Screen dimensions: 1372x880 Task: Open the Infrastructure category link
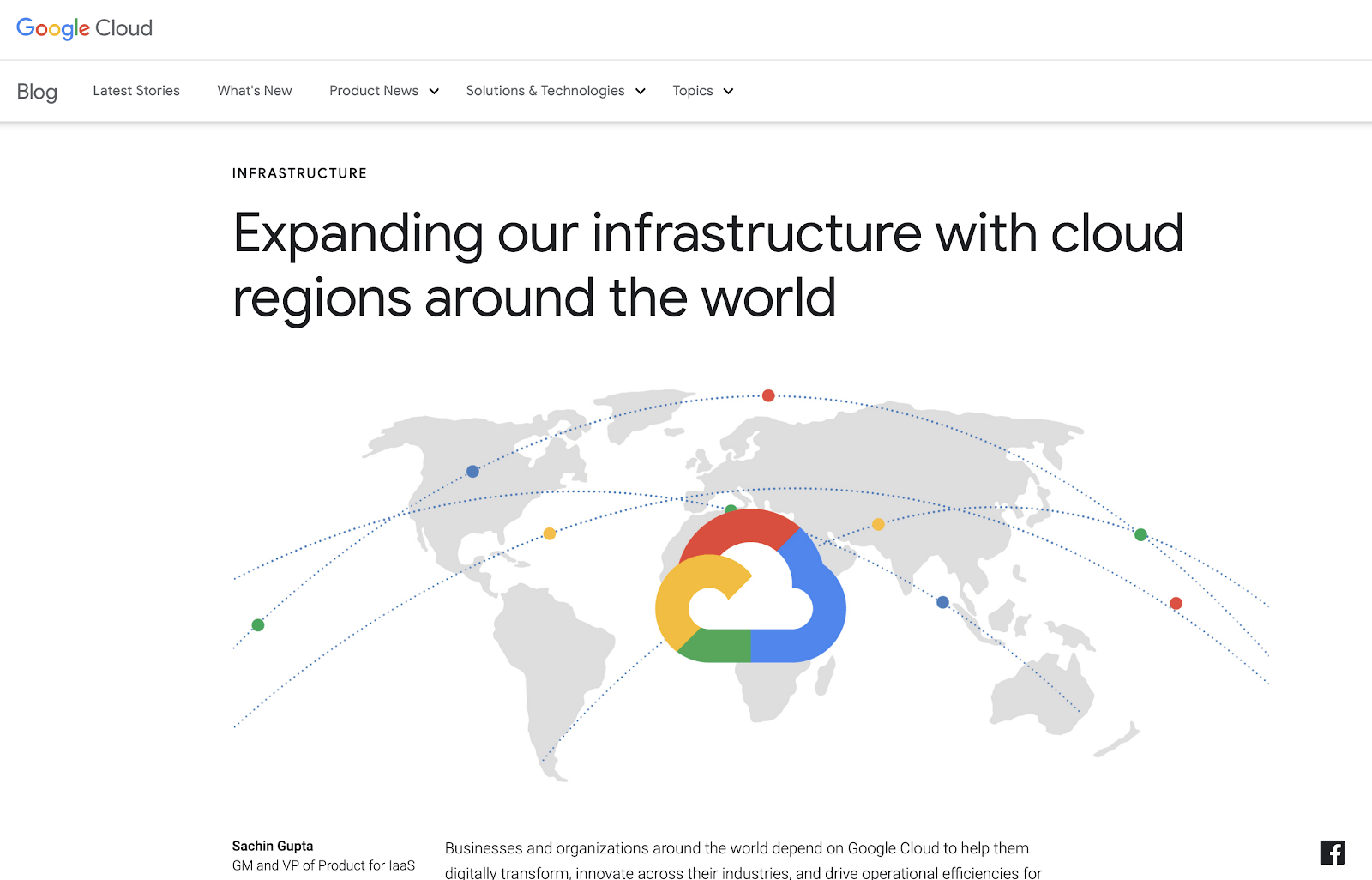(x=299, y=172)
